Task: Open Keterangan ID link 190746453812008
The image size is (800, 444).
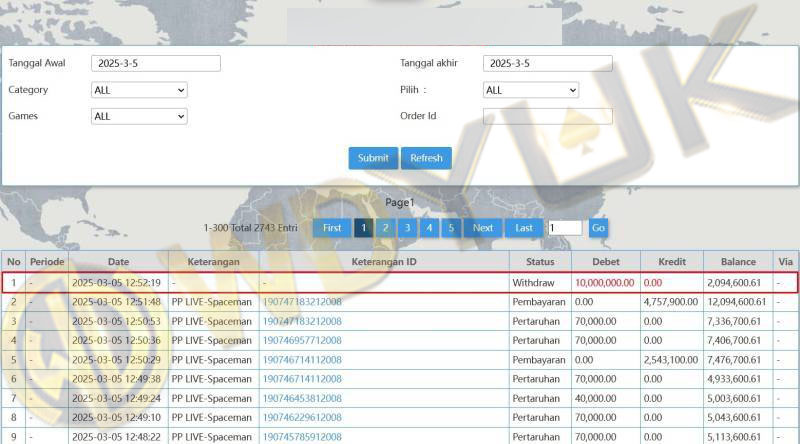Action: [x=302, y=398]
